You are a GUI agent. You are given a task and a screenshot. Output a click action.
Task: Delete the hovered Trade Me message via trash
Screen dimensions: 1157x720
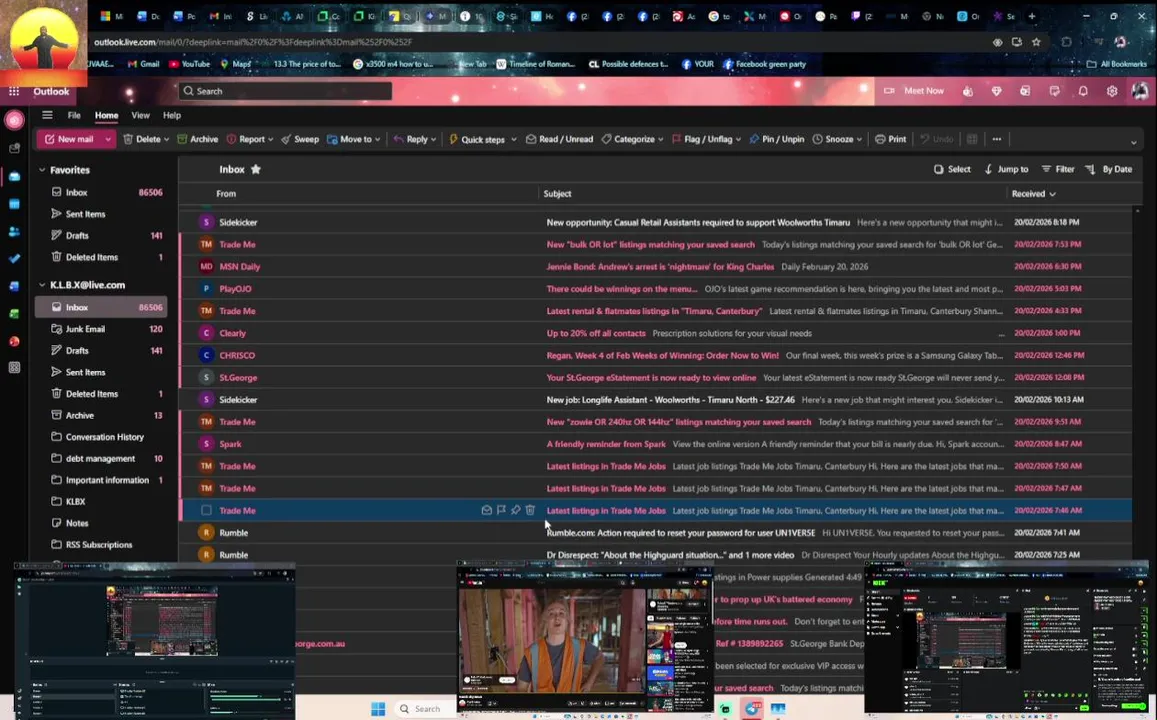[x=530, y=510]
